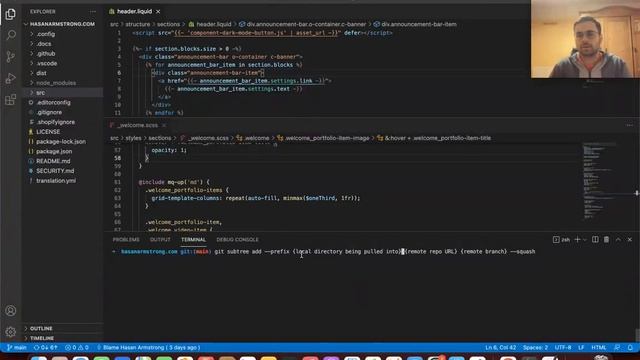
Task: Close the header.liquid editor tab
Action: pos(158,11)
